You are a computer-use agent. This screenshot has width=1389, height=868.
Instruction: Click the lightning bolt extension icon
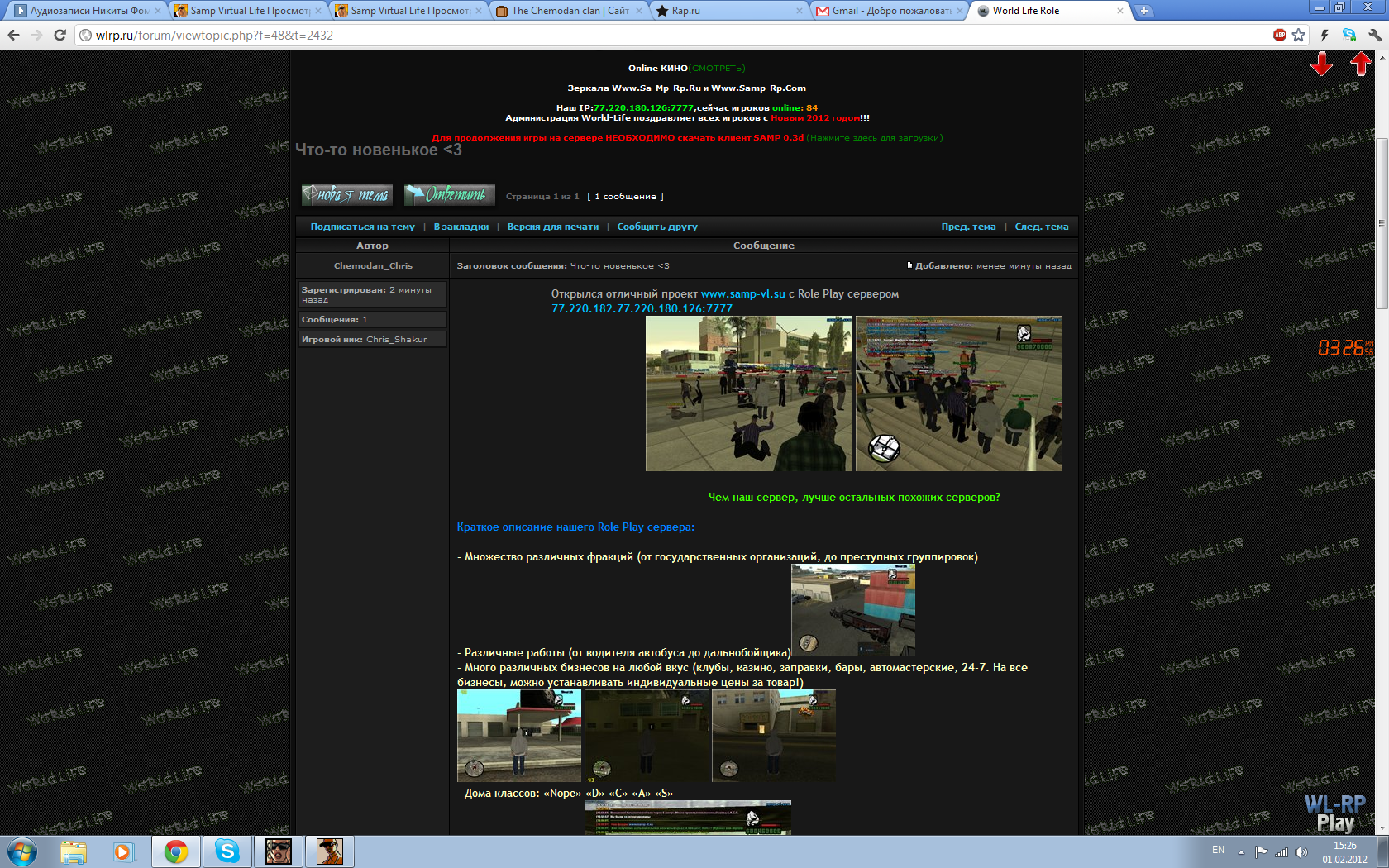(x=1325, y=35)
